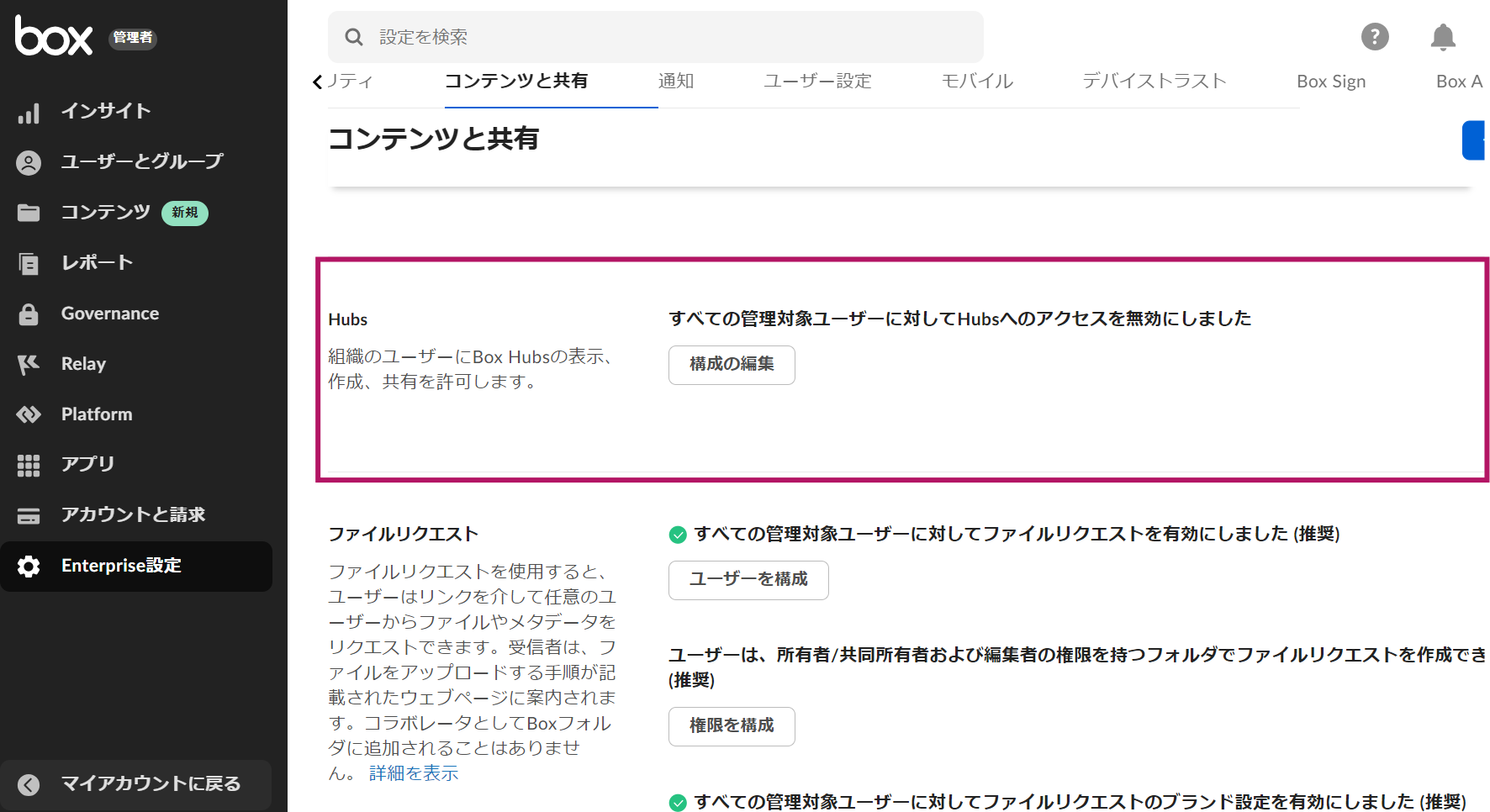Click the Relay icon in sidebar

[29, 364]
